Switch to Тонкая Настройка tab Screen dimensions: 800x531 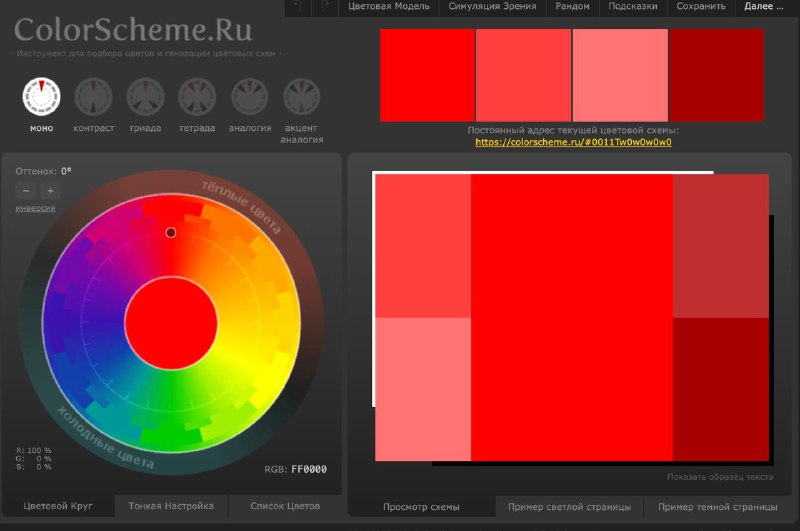pos(171,506)
